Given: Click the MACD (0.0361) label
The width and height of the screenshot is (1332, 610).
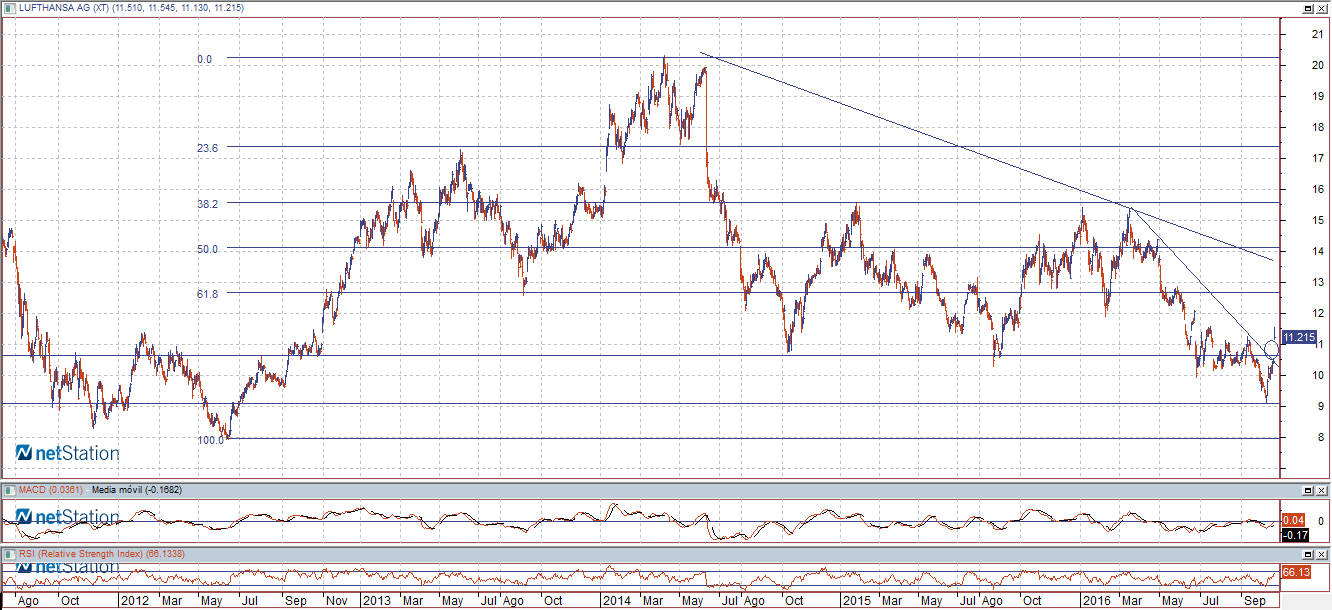Looking at the screenshot, I should 52,490.
